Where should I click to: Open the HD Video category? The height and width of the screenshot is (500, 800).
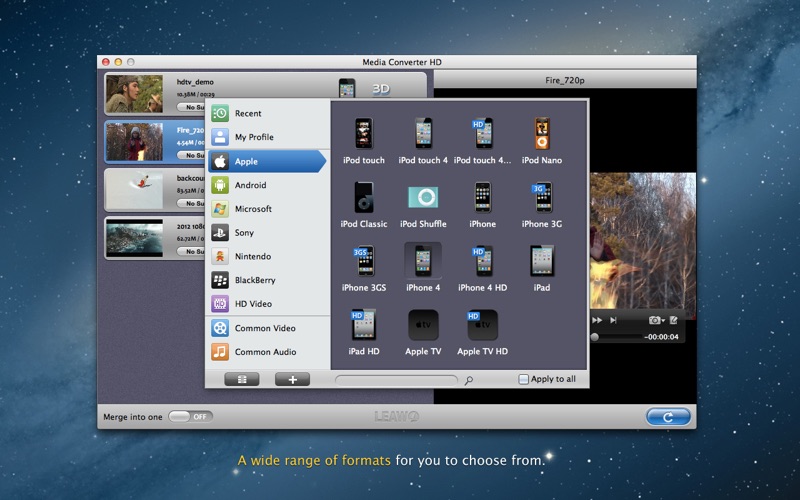coord(268,304)
